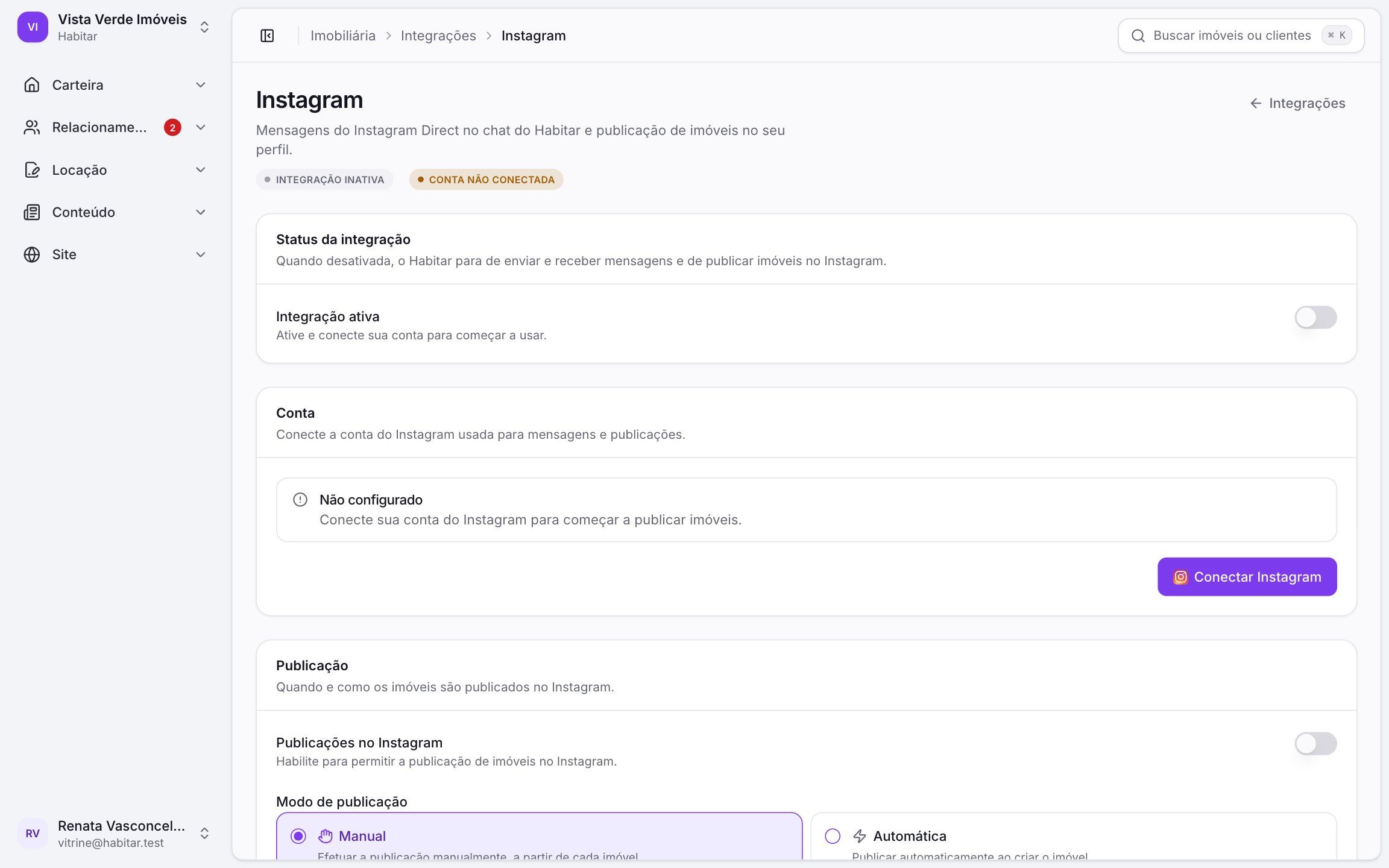Image resolution: width=1389 pixels, height=868 pixels.
Task: Open Carteira in the sidebar
Action: 115,85
